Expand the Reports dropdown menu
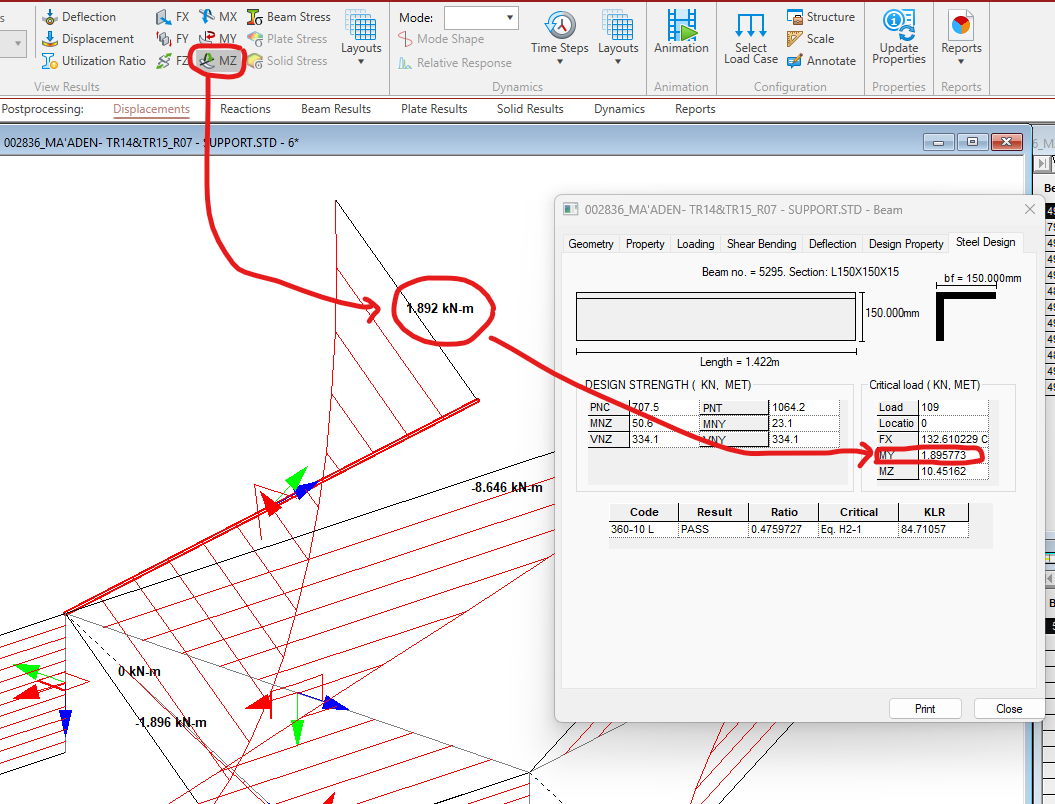The height and width of the screenshot is (804, 1055). [961, 38]
